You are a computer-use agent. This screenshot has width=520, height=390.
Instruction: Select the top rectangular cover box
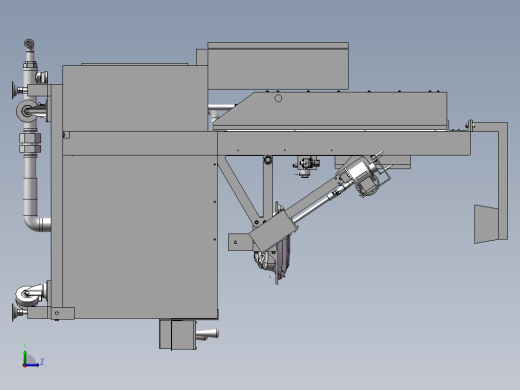[278, 66]
